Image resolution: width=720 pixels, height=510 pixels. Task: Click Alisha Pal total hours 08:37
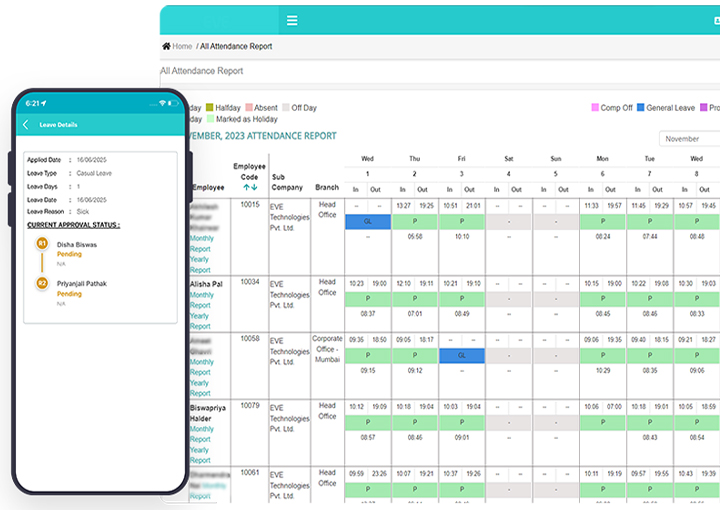368,314
